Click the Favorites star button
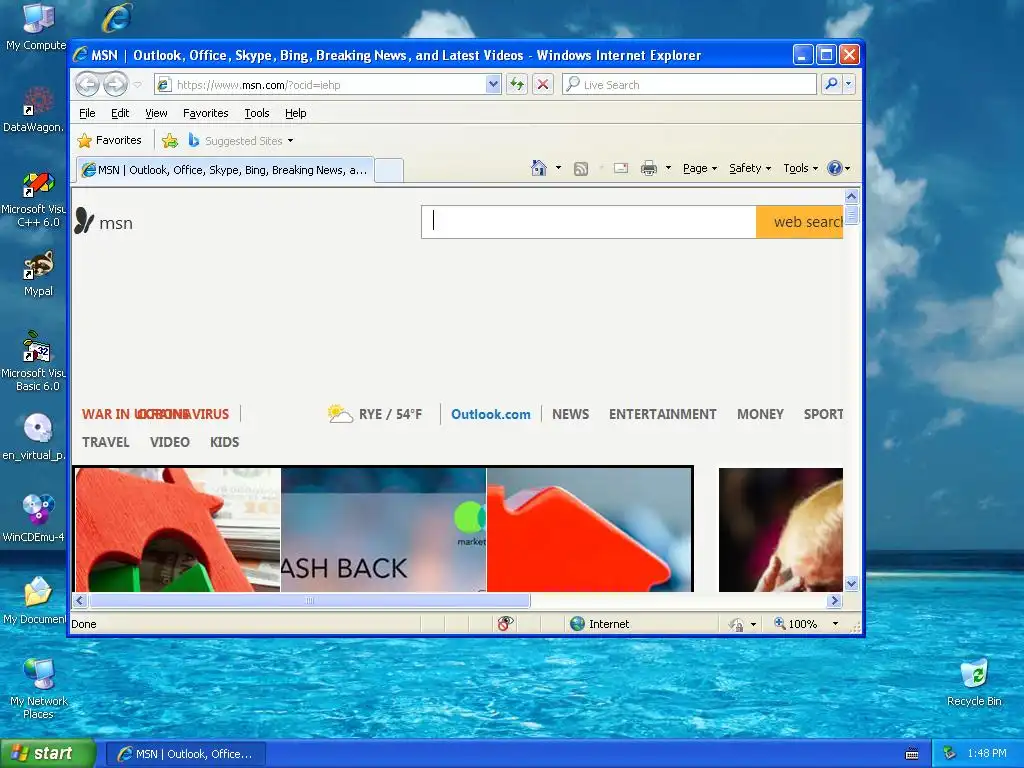This screenshot has height=768, width=1024. pyautogui.click(x=109, y=140)
